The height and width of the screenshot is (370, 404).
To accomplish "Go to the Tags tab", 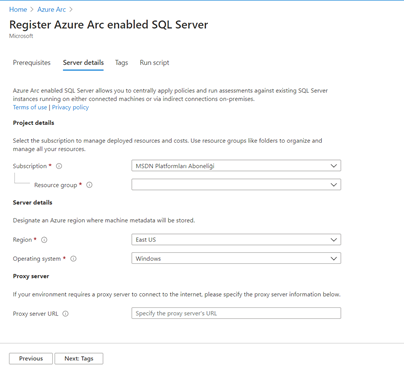I will (x=121, y=63).
